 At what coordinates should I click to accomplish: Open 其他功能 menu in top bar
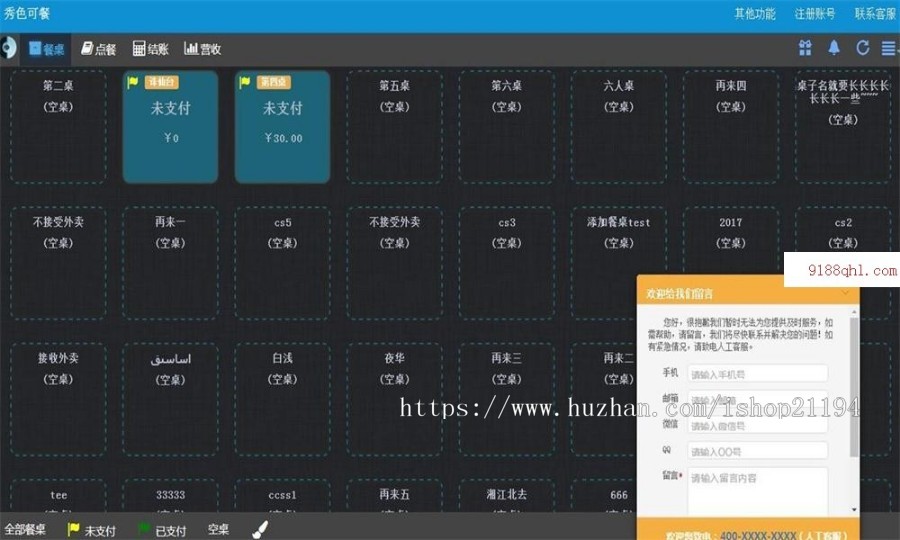pos(755,14)
